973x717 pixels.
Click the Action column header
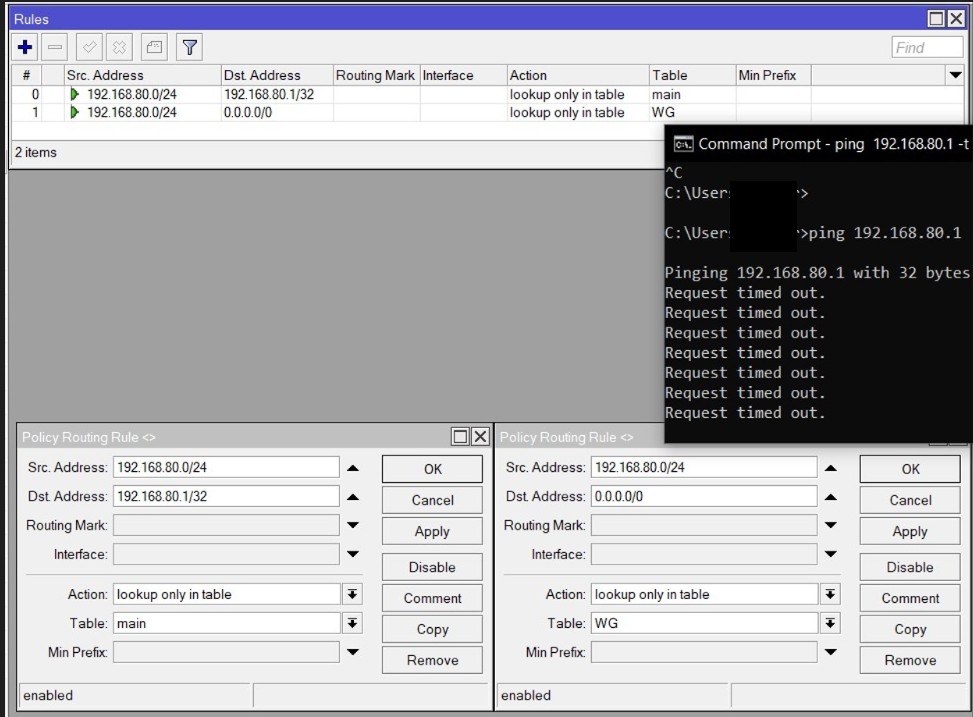point(578,75)
